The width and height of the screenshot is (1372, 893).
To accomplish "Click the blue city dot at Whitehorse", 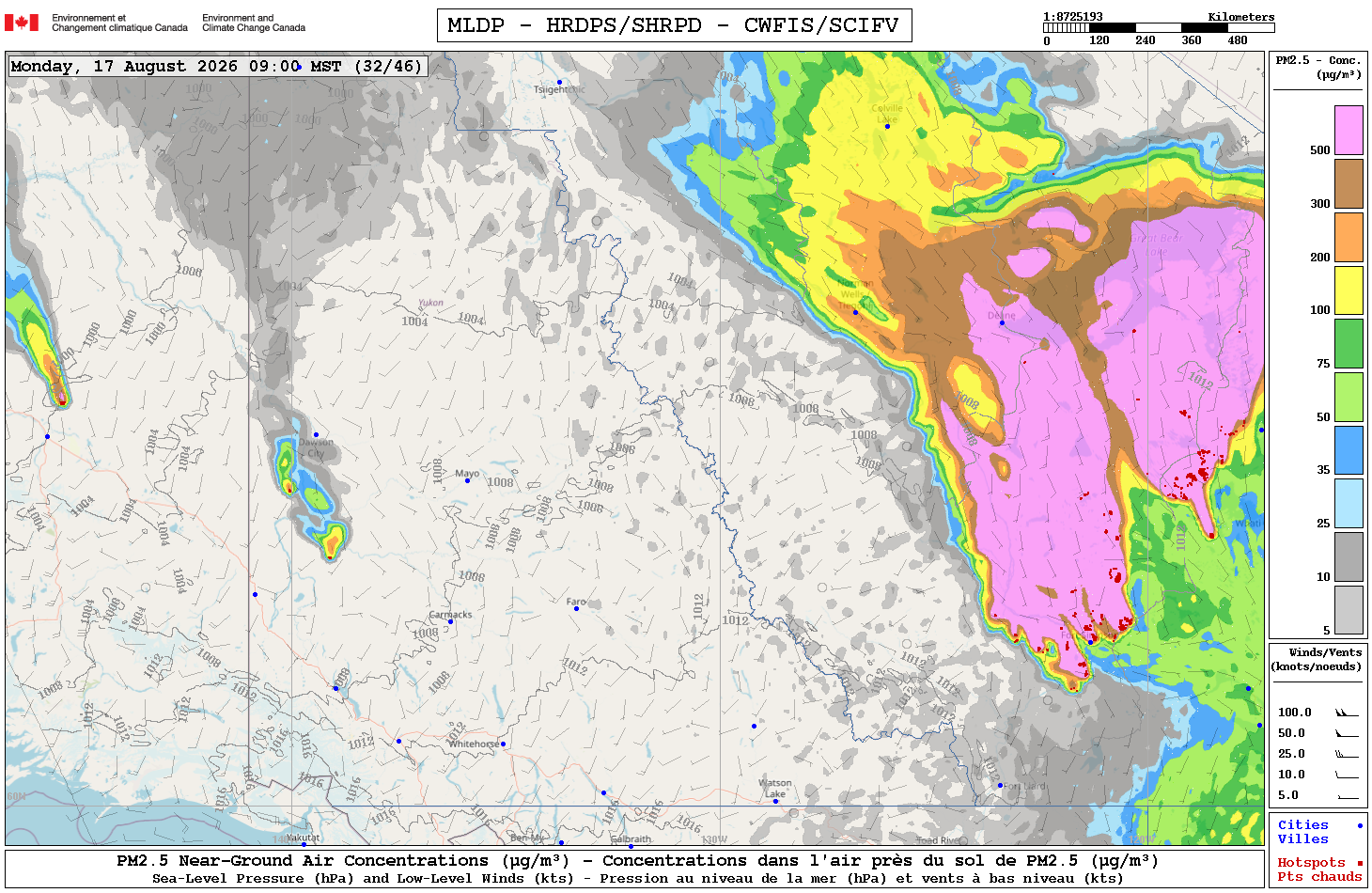I will [x=503, y=744].
